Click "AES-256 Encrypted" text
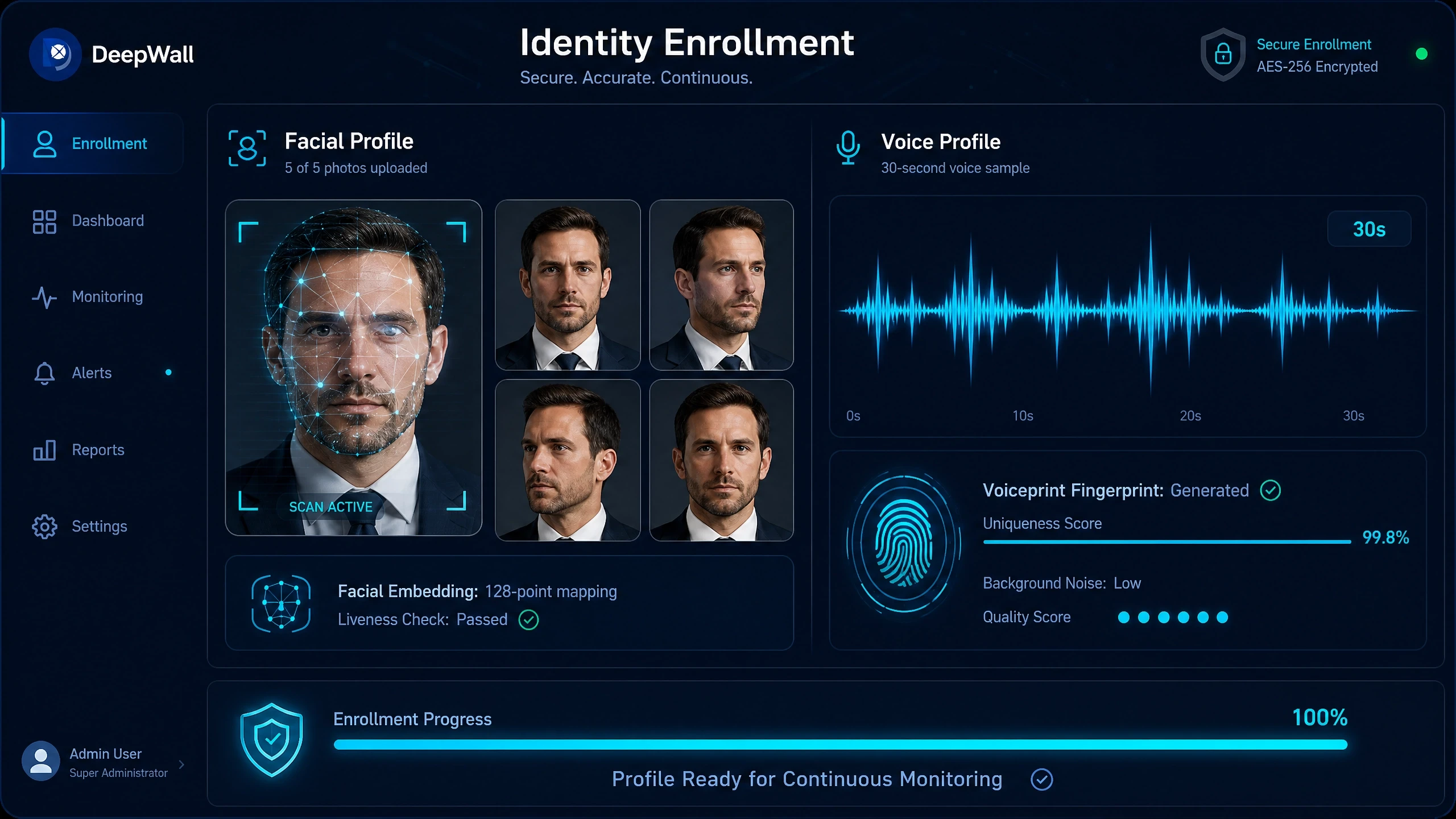This screenshot has width=1456, height=819. pyautogui.click(x=1317, y=67)
